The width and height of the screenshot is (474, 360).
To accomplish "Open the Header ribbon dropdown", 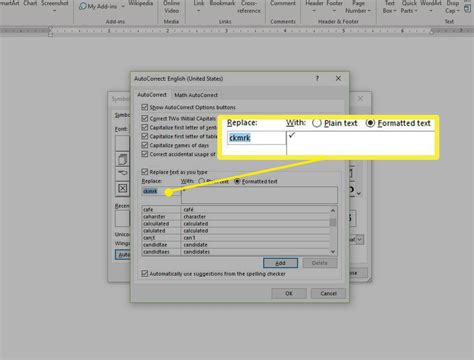I will click(314, 7).
